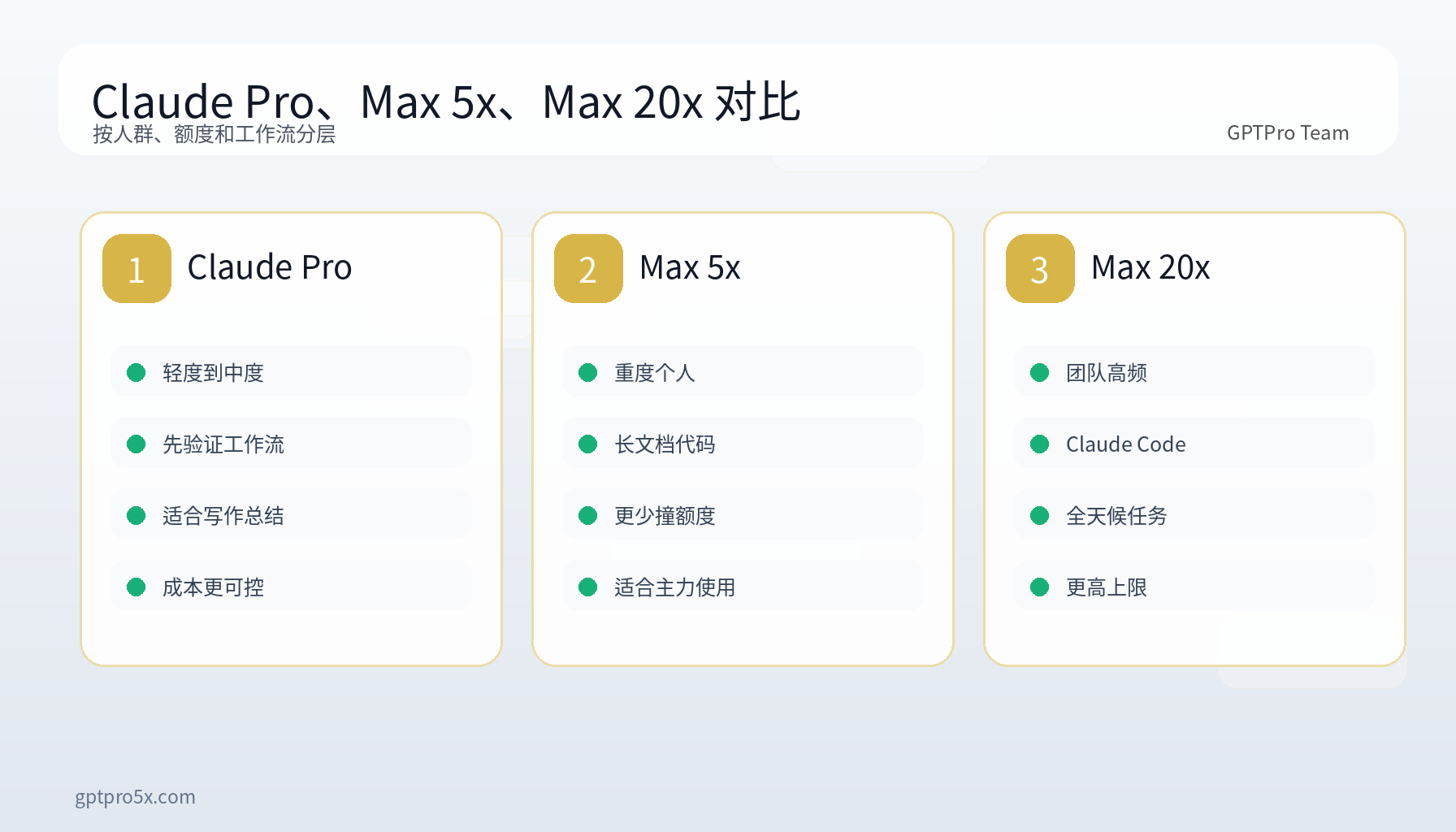Select the Max 5x card heading

pyautogui.click(x=690, y=267)
